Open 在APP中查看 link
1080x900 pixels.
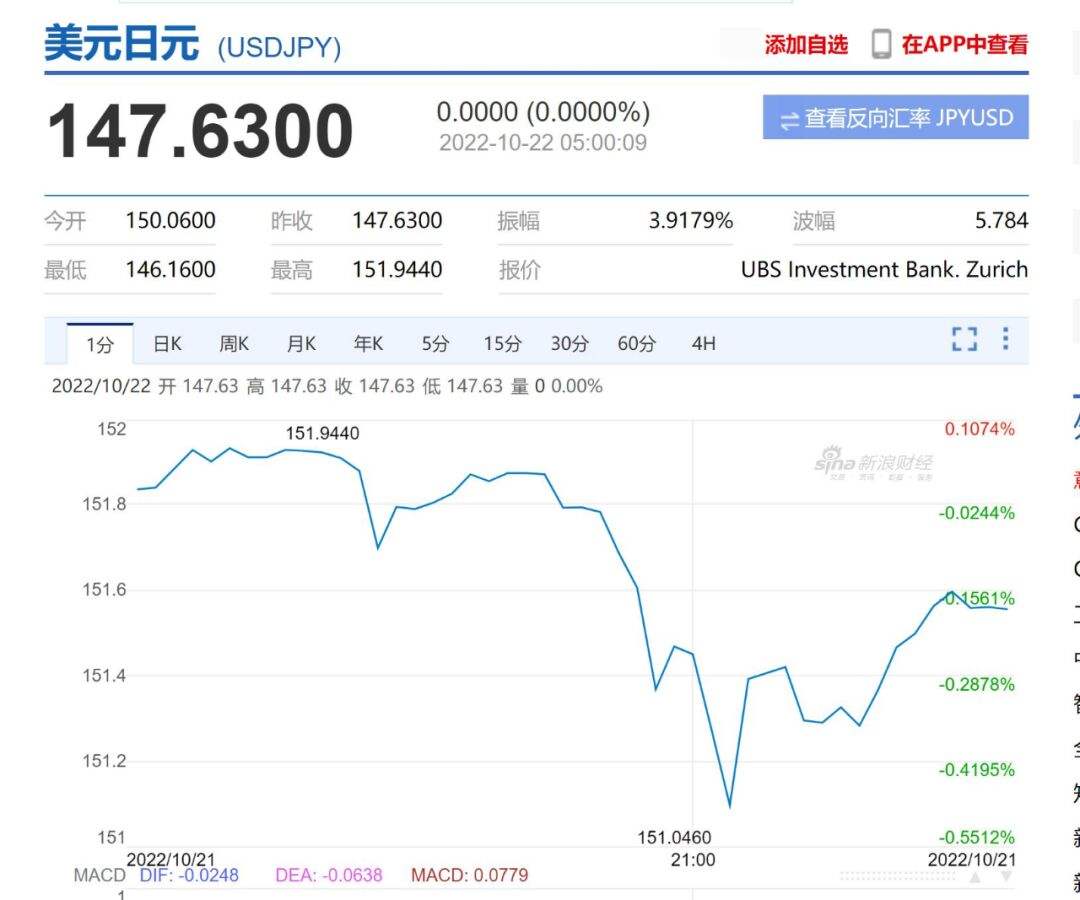point(964,45)
